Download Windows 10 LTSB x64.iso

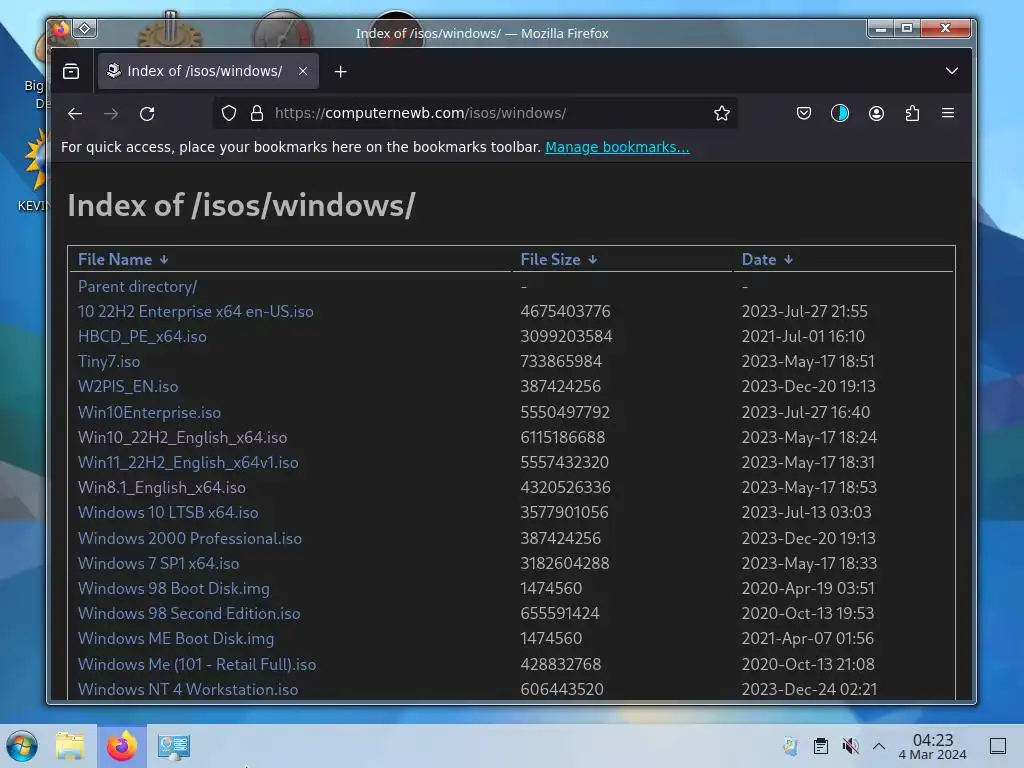pos(168,512)
